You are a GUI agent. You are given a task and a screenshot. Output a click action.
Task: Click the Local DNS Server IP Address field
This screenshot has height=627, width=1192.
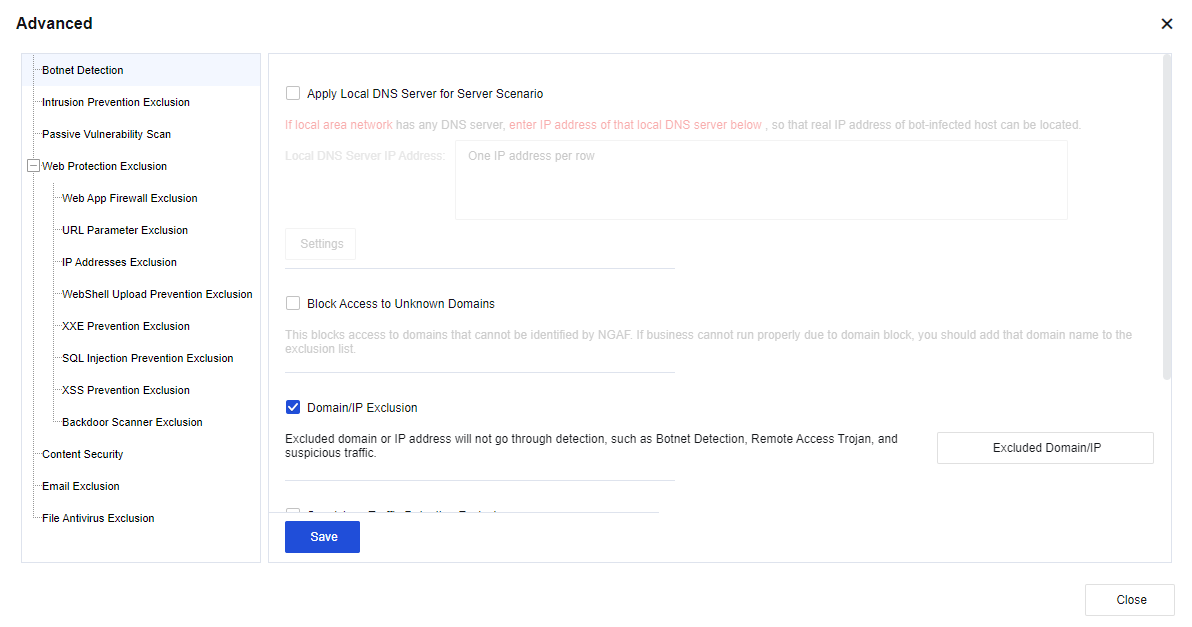(760, 180)
